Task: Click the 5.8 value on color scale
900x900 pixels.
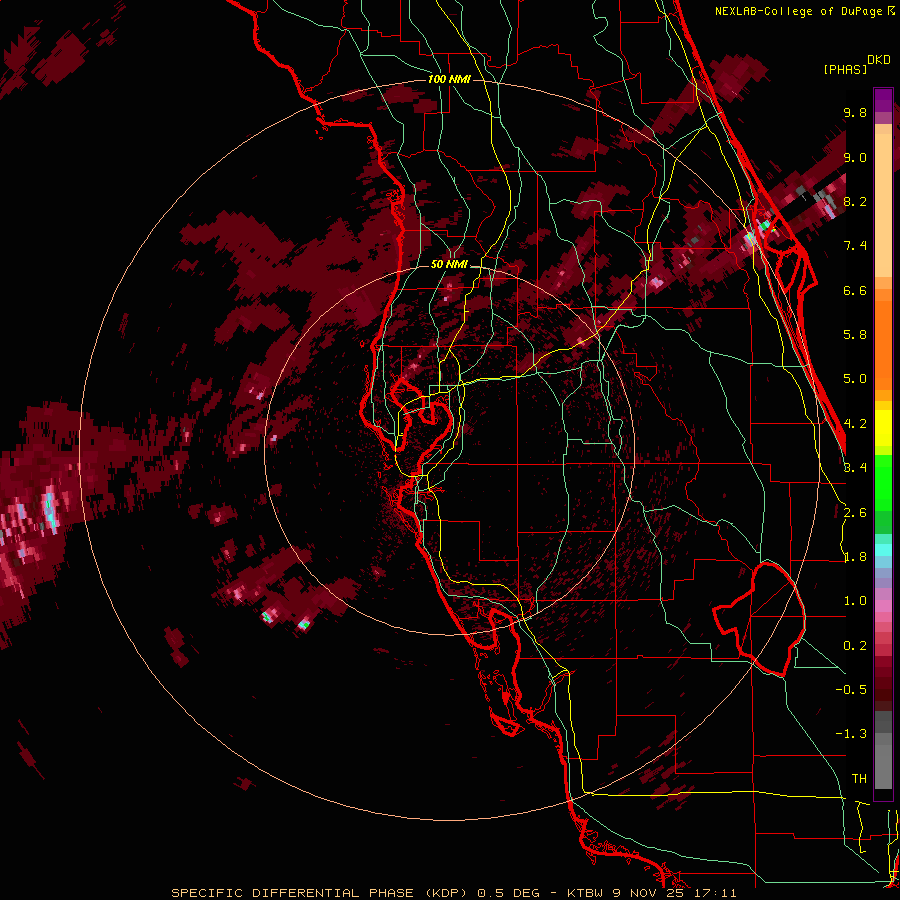Action: tap(855, 335)
